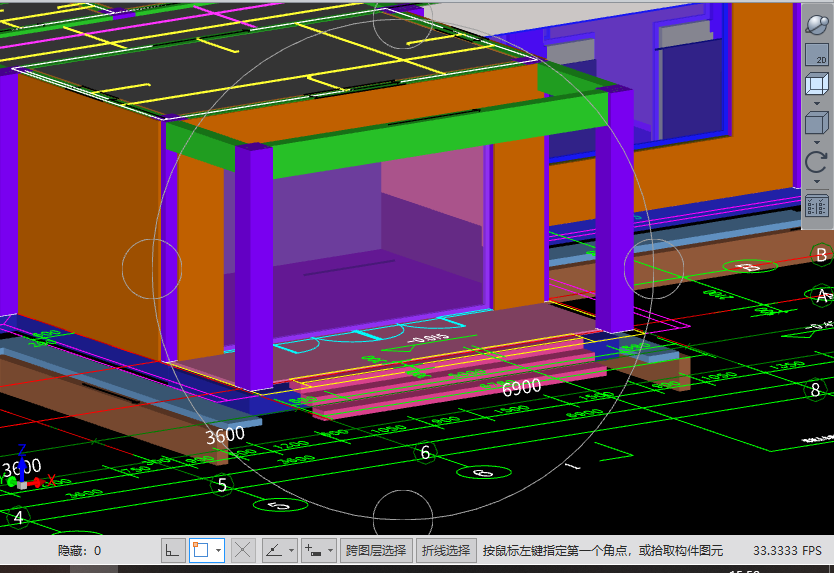Click the top orbit handle circle
The width and height of the screenshot is (834, 573).
(403, 20)
